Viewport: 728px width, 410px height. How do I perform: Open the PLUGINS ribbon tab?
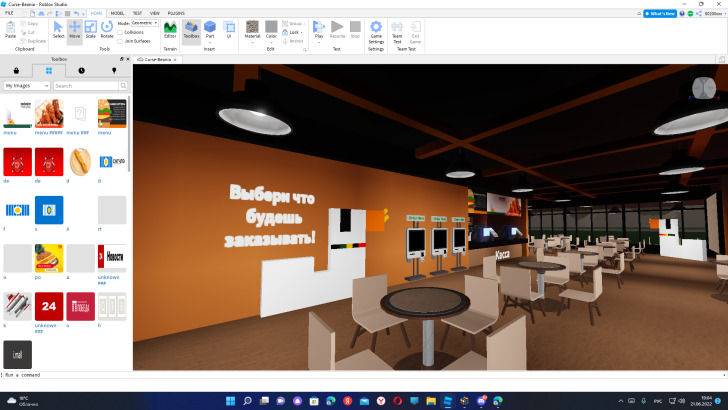[x=176, y=13]
